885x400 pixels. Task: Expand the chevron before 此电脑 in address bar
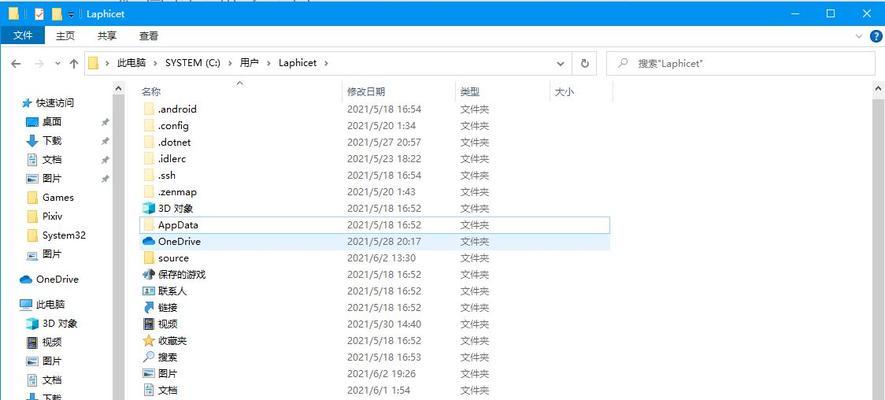[x=107, y=63]
